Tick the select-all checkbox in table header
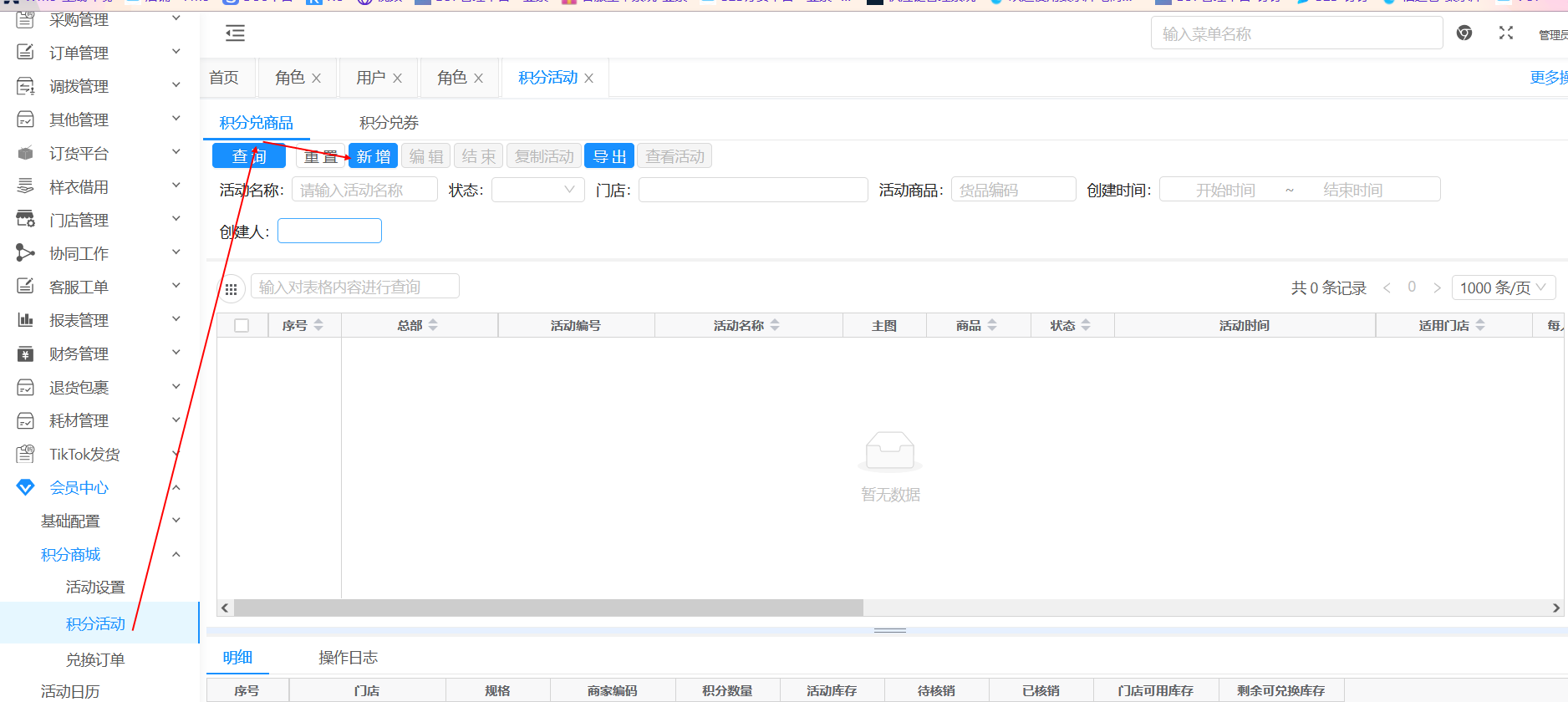This screenshot has height=702, width=1568. click(242, 326)
